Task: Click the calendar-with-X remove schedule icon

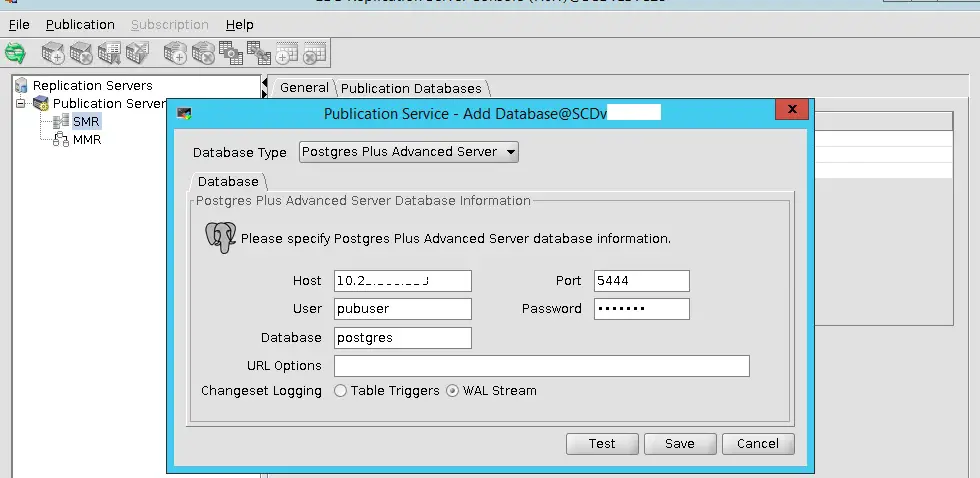Action: click(314, 53)
